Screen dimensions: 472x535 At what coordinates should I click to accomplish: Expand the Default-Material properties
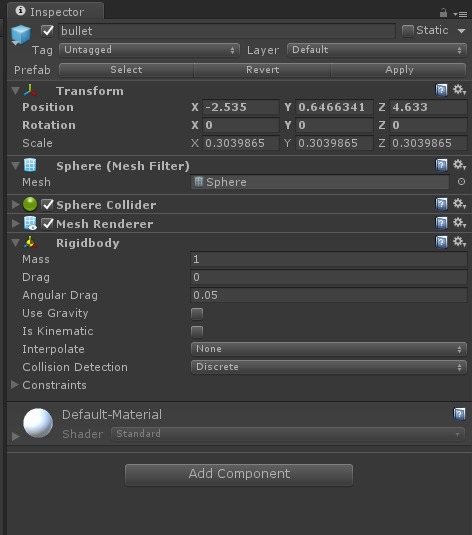click(15, 436)
